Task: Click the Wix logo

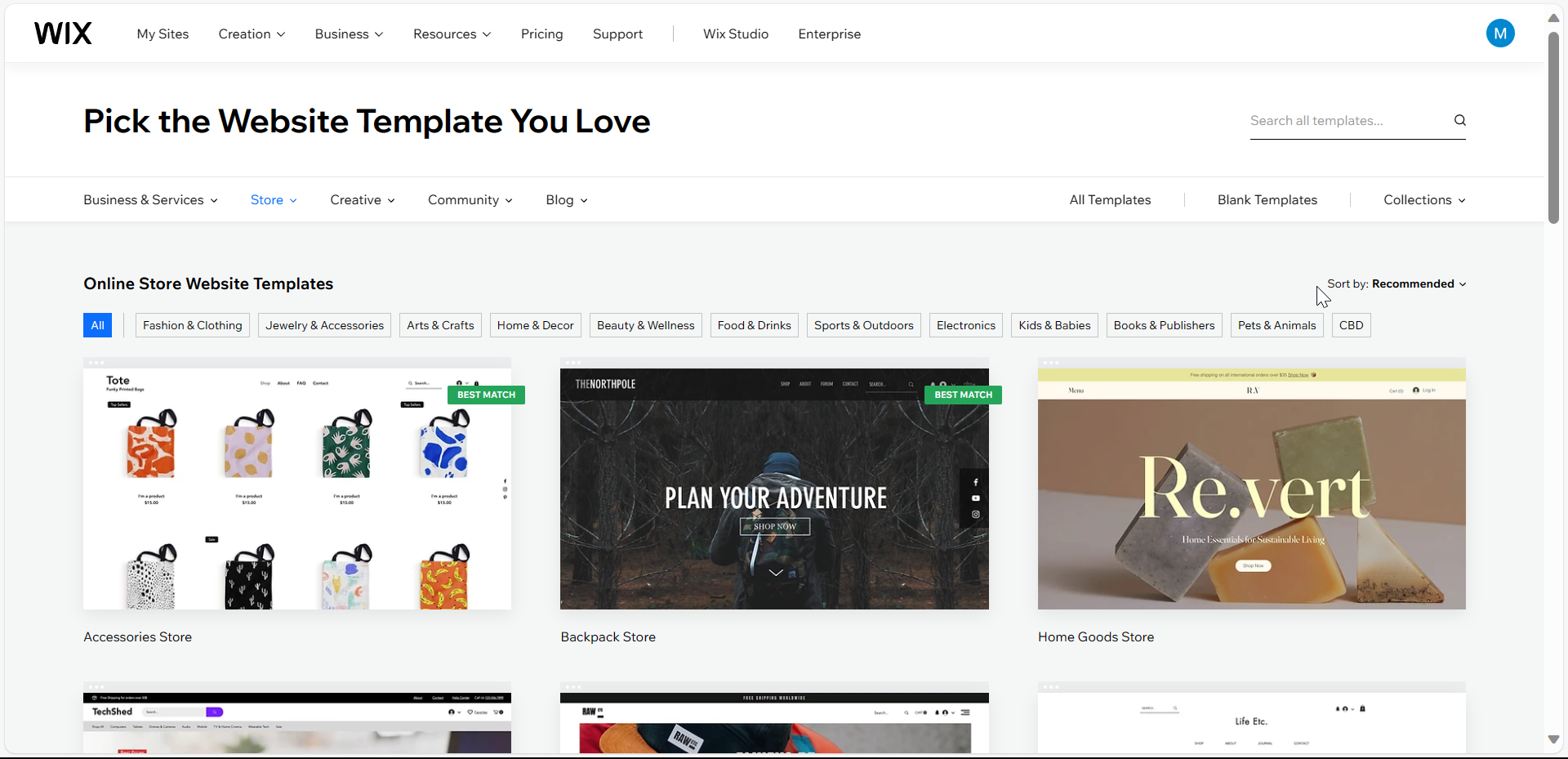Action: pos(63,33)
